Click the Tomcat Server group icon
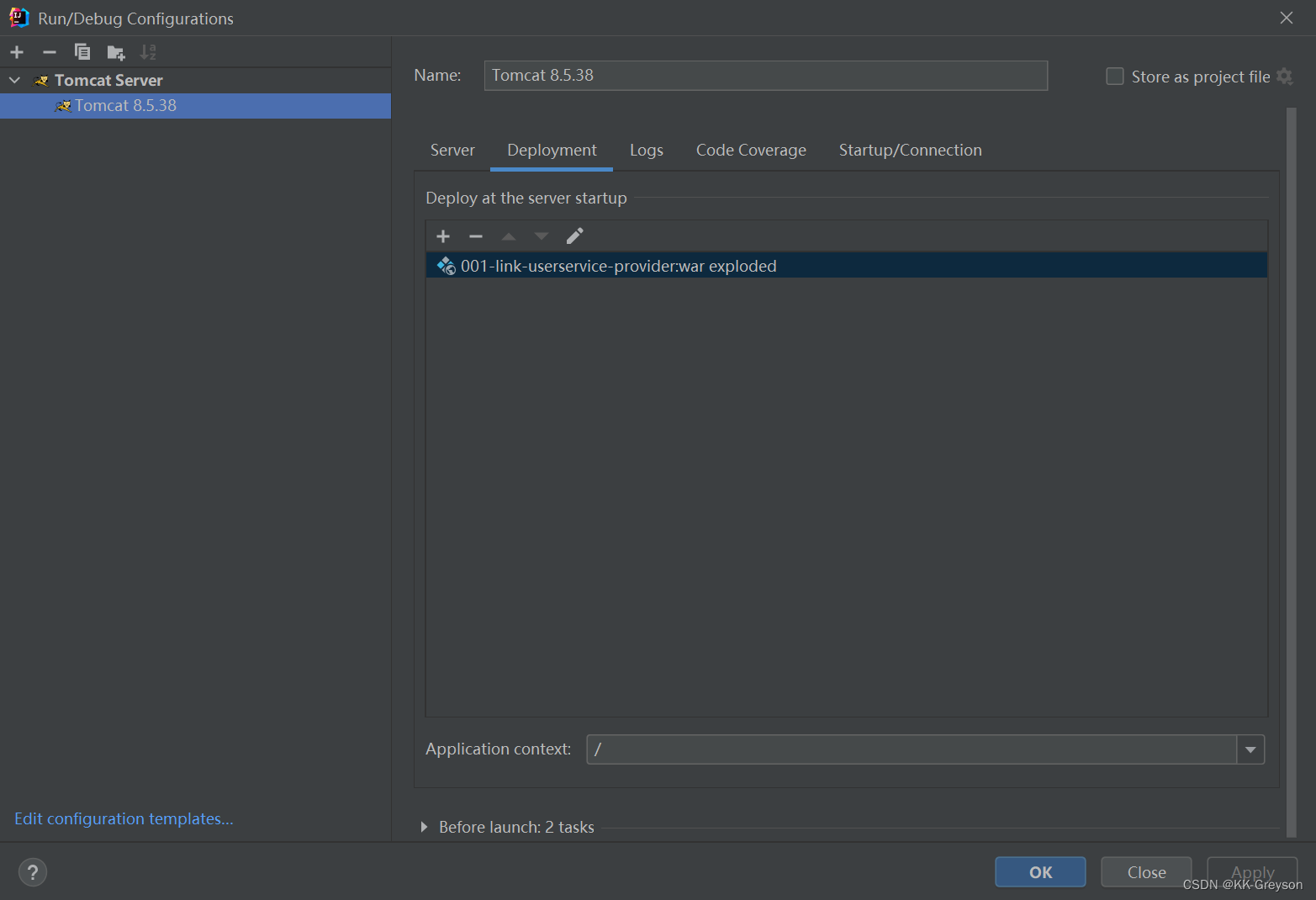The width and height of the screenshot is (1316, 900). point(41,81)
